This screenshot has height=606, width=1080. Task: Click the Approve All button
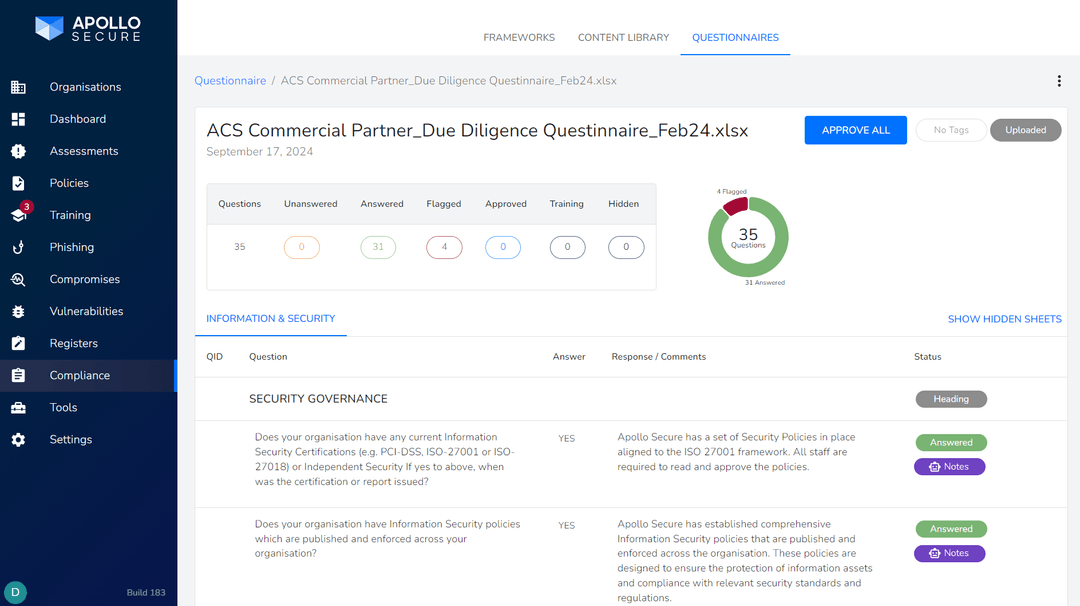coord(855,130)
